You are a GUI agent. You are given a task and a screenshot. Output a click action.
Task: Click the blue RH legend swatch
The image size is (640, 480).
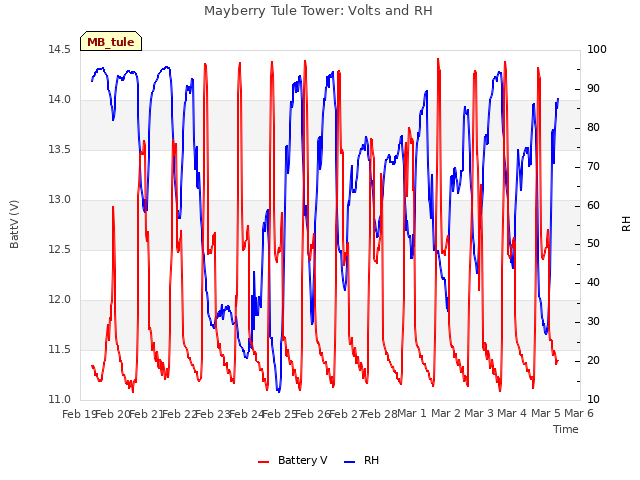(350, 462)
